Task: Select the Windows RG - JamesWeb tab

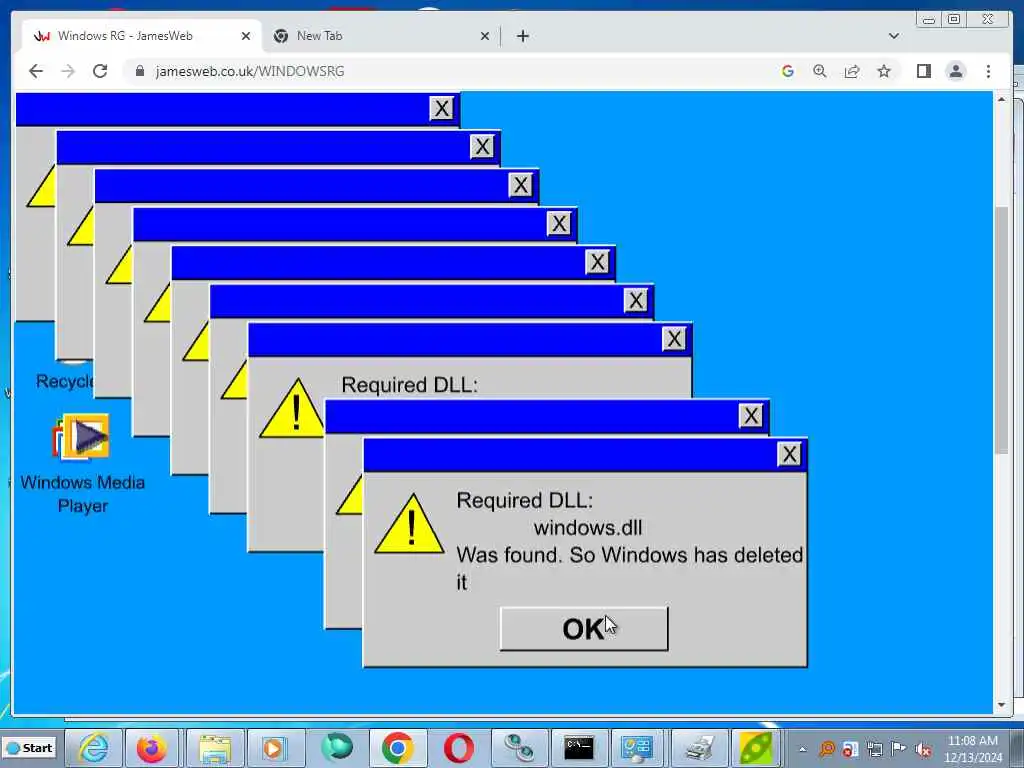Action: 141,36
